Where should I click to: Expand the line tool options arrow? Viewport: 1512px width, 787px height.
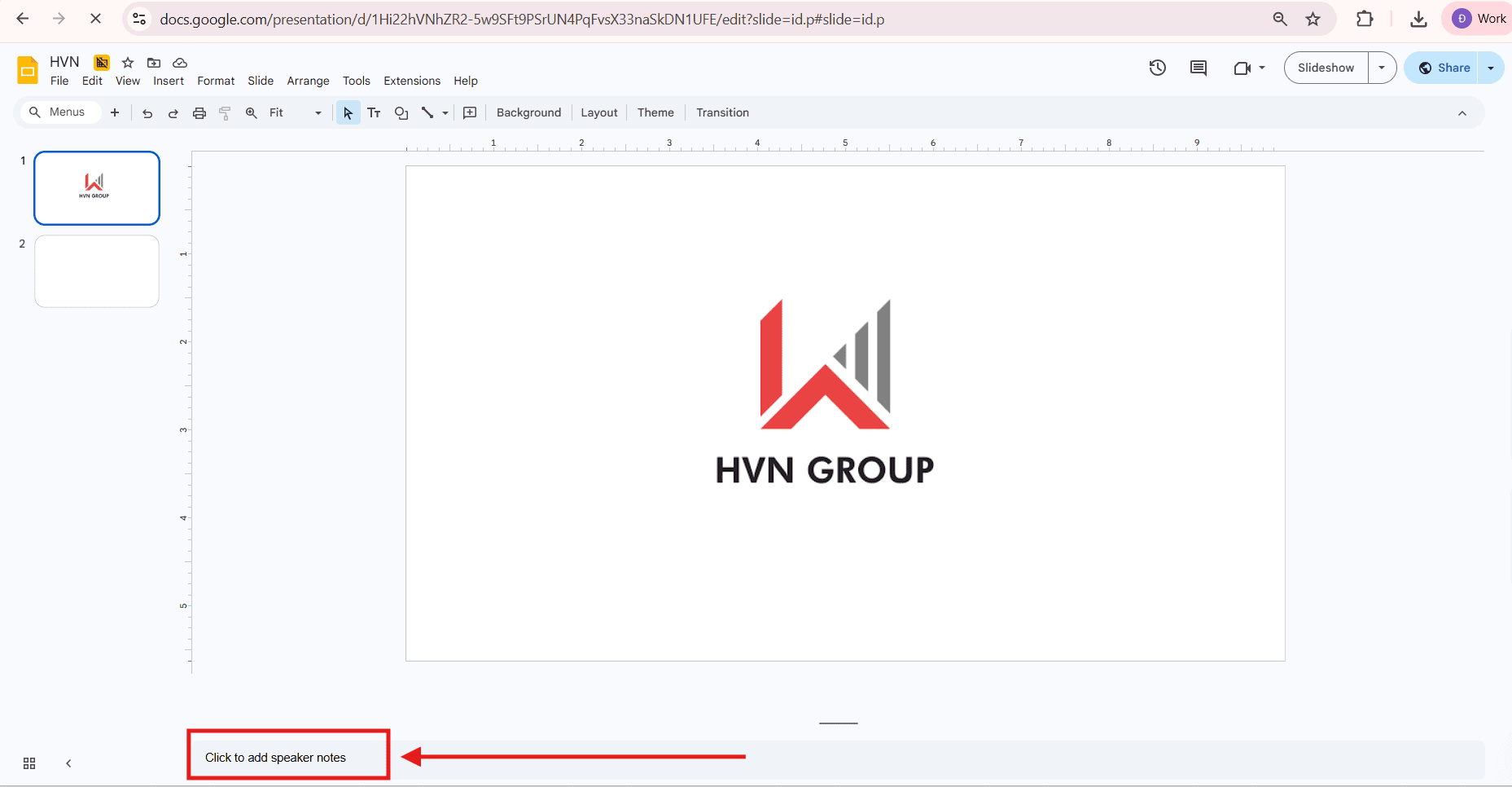(445, 112)
